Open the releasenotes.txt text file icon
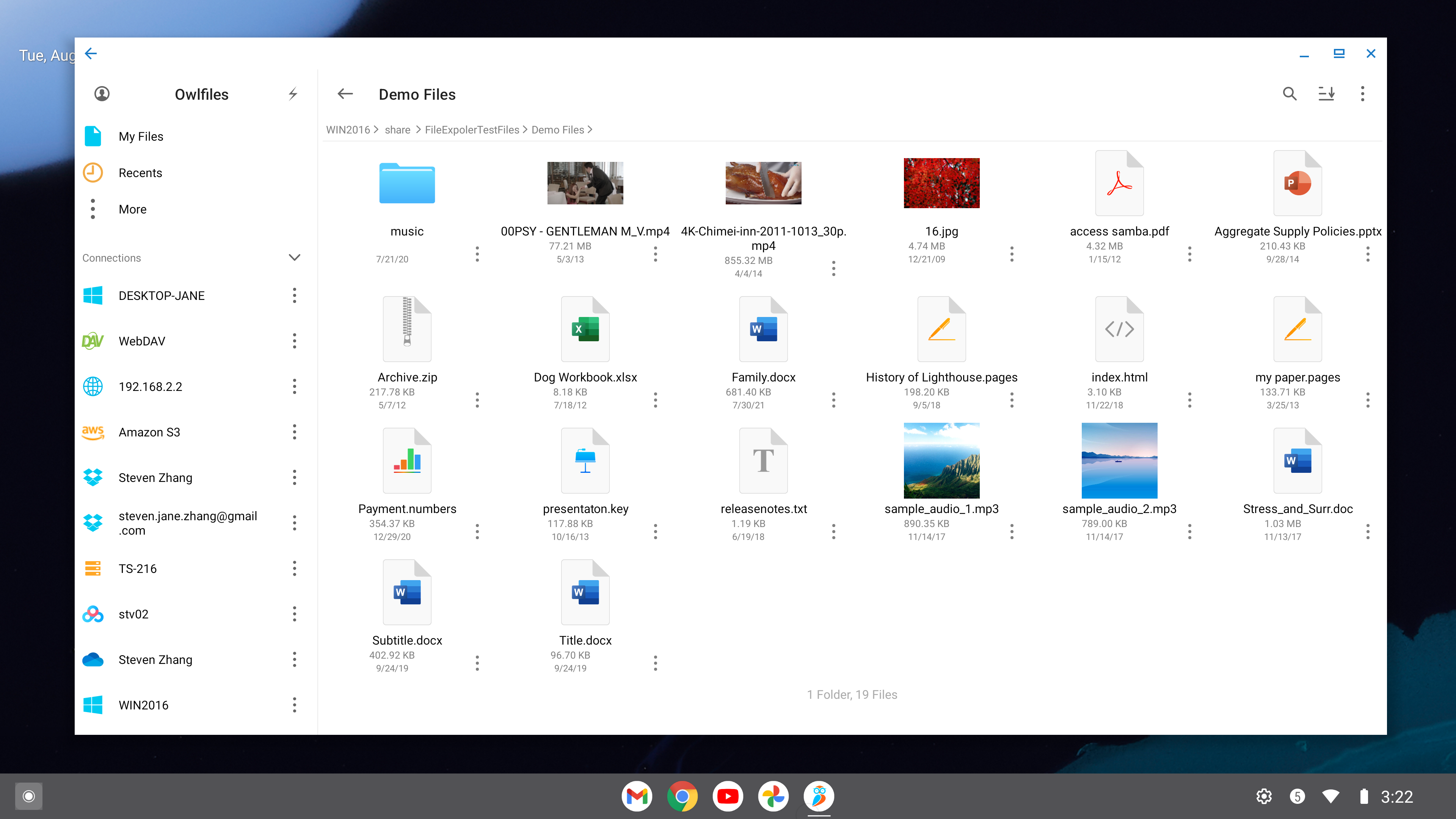Screen dimensions: 1456x819 click(x=763, y=461)
